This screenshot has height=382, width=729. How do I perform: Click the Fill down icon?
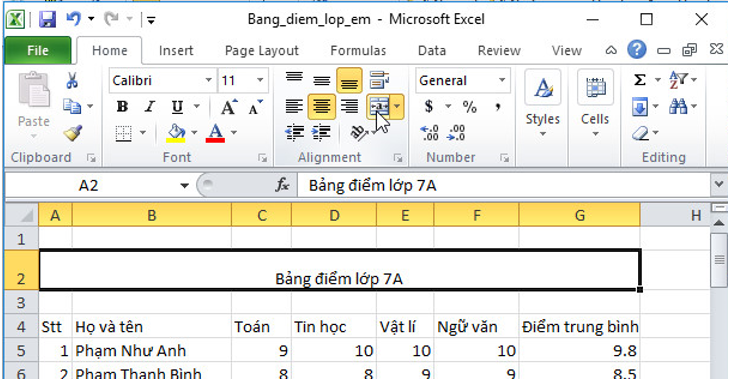pyautogui.click(x=640, y=107)
